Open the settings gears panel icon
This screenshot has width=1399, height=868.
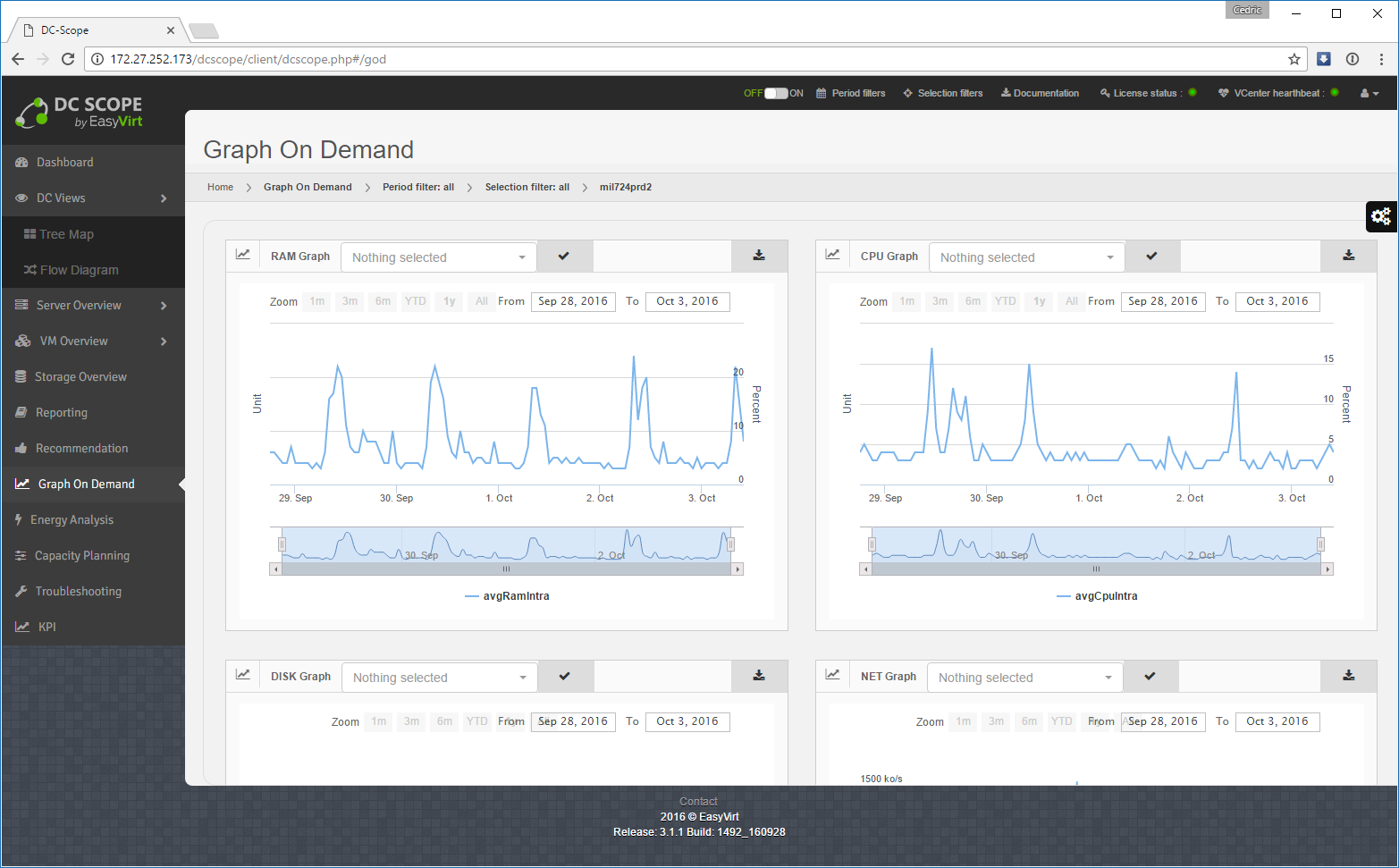coord(1380,216)
